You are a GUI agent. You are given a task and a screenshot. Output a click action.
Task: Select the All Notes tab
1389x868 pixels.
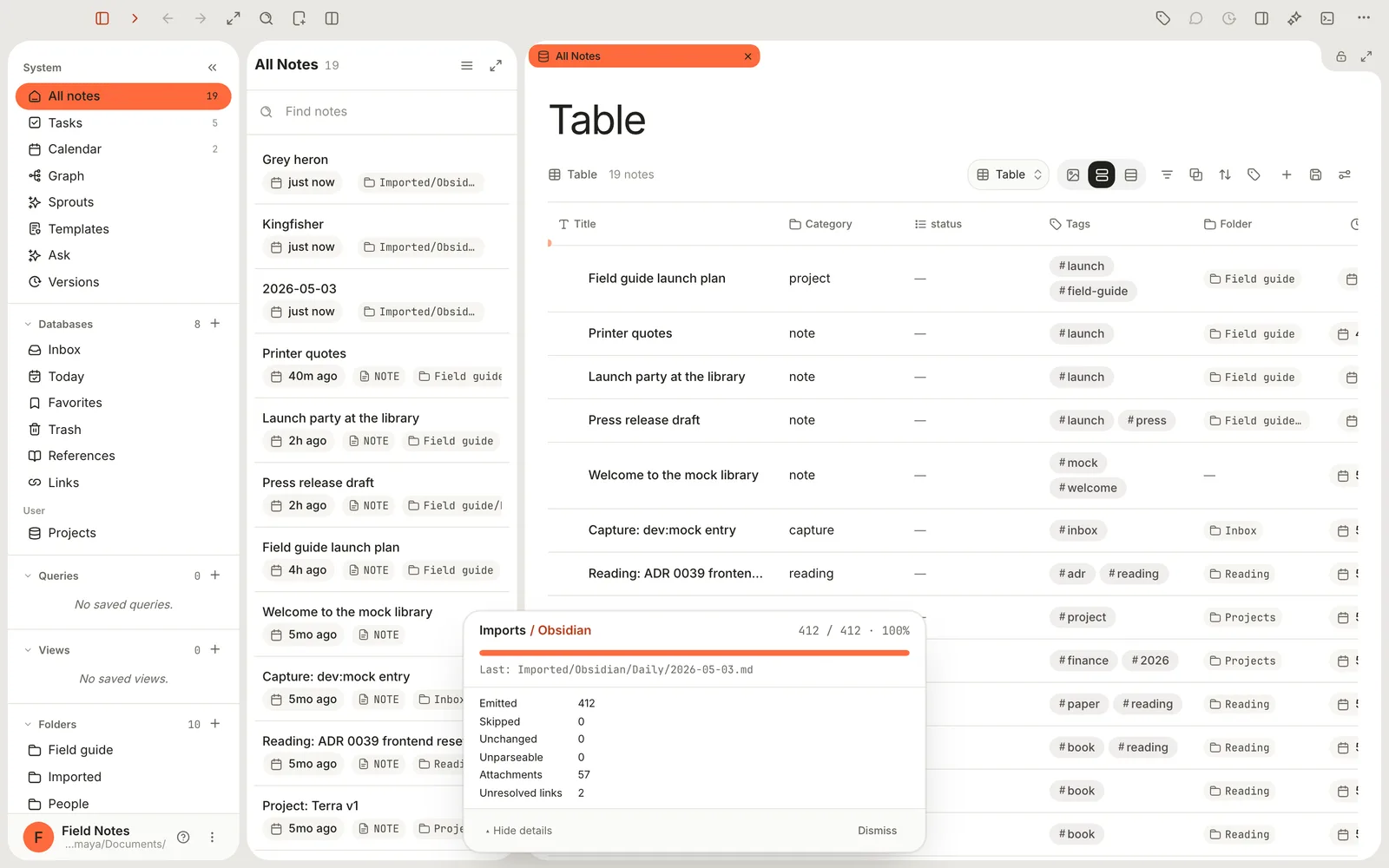point(644,56)
